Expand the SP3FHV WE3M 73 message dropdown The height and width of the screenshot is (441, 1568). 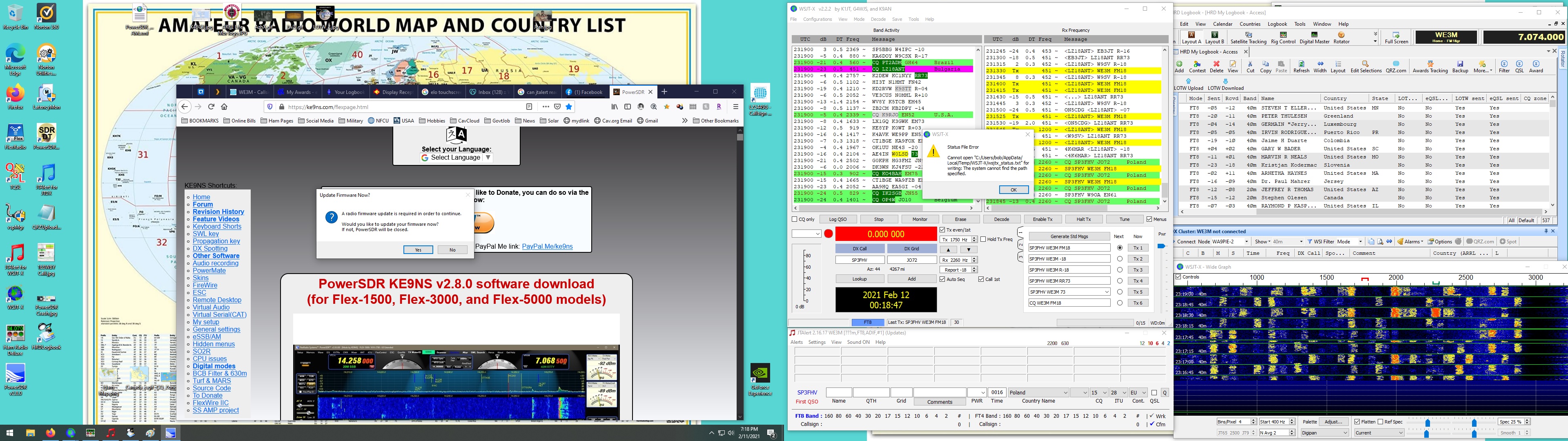pyautogui.click(x=1107, y=292)
